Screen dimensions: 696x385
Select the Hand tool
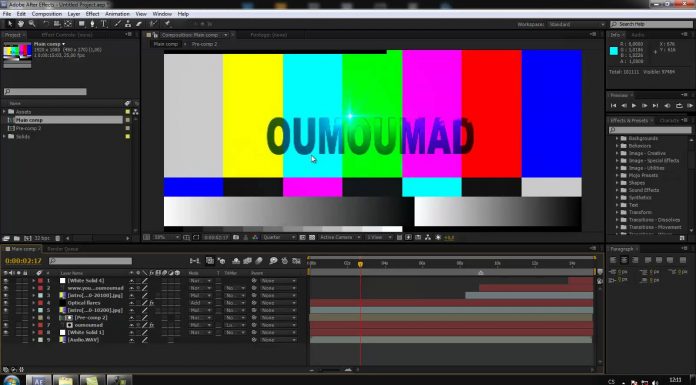[x=20, y=24]
